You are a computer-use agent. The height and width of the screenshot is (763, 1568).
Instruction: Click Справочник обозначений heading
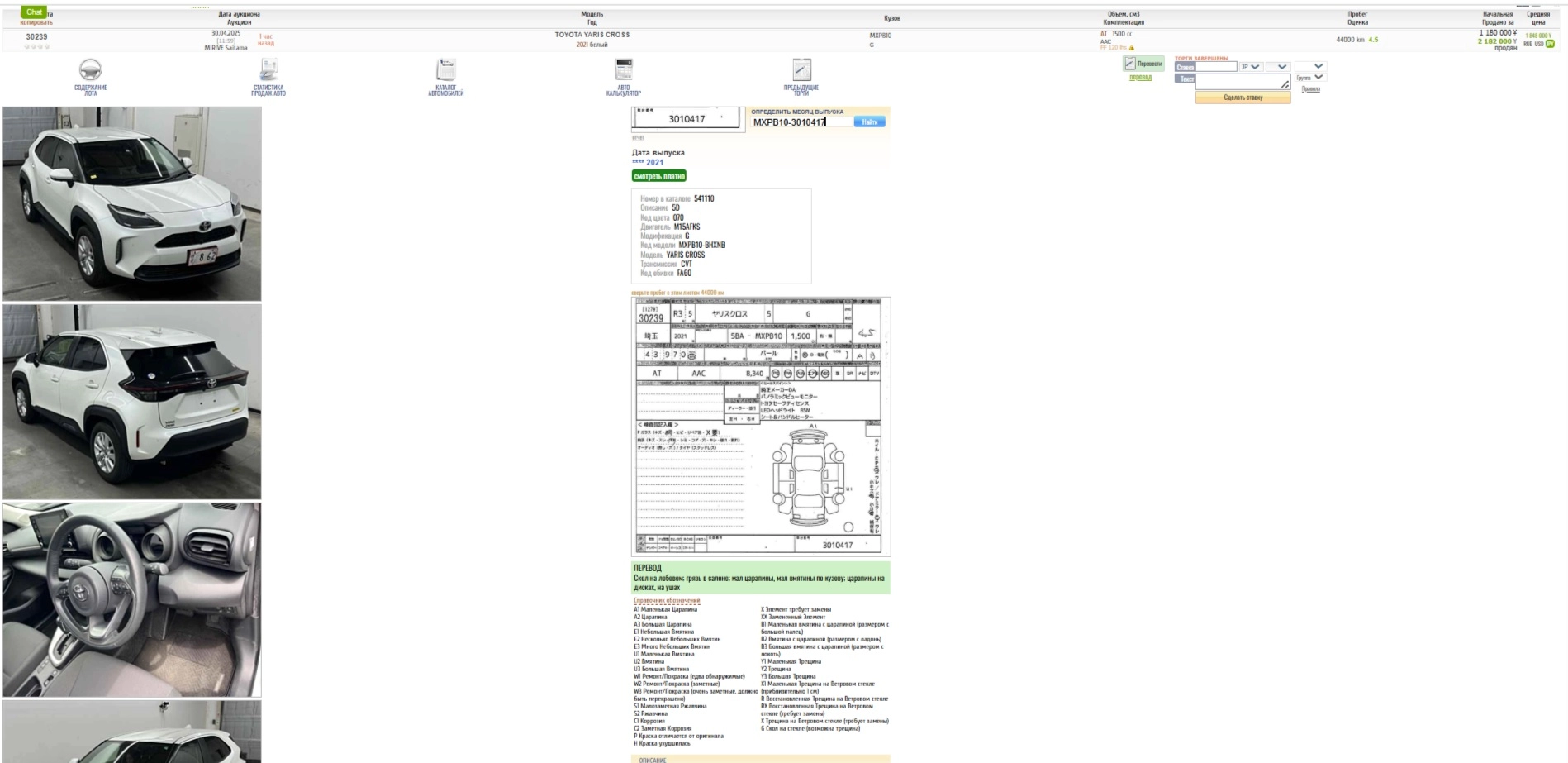(x=667, y=601)
